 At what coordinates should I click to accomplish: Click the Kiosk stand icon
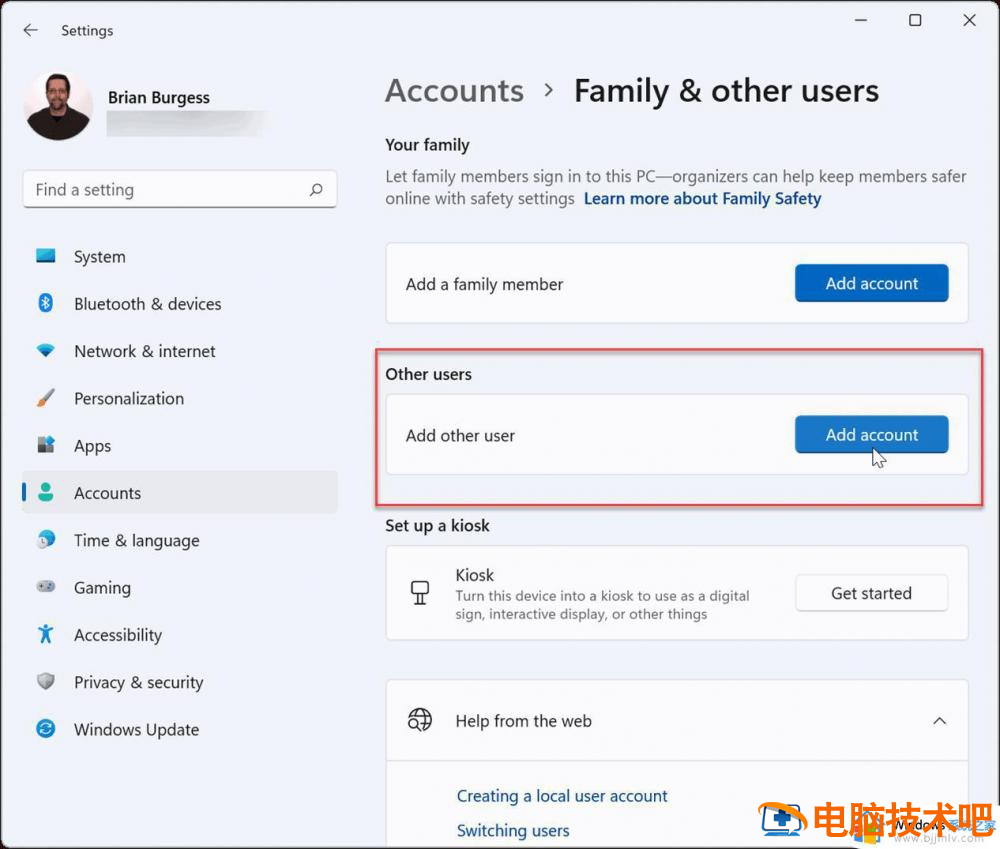(x=420, y=593)
